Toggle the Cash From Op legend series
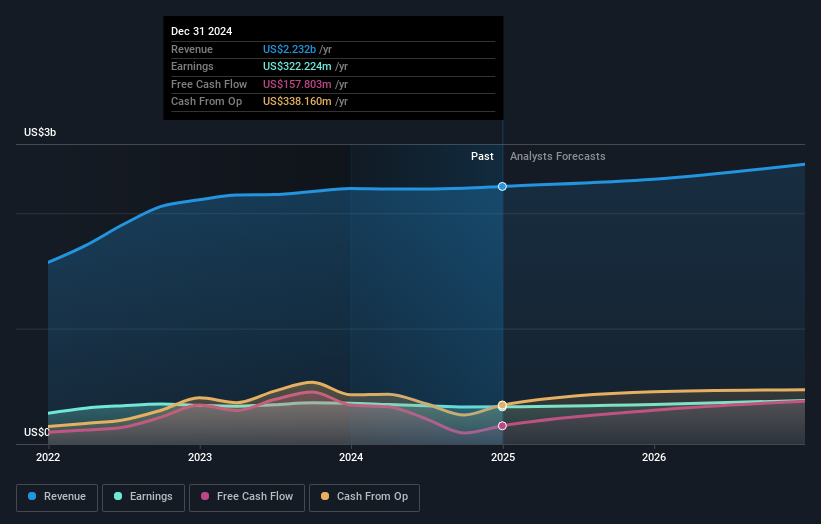This screenshot has width=821, height=524. pyautogui.click(x=364, y=497)
